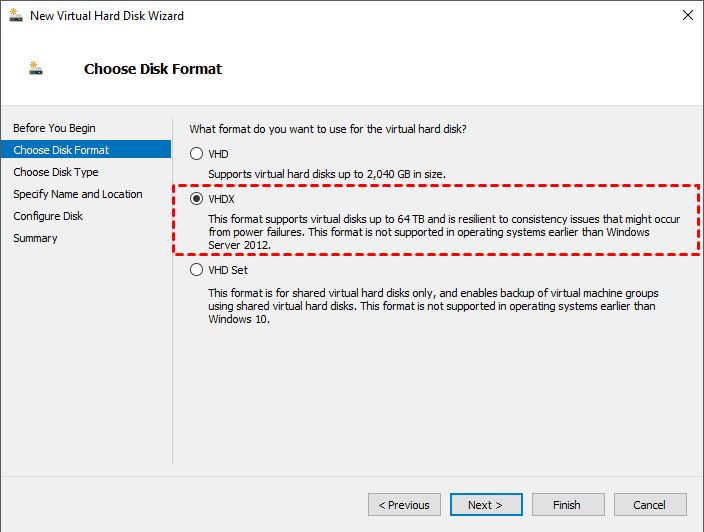Cancel the virtual hard disk wizard
The image size is (704, 532).
[x=650, y=505]
